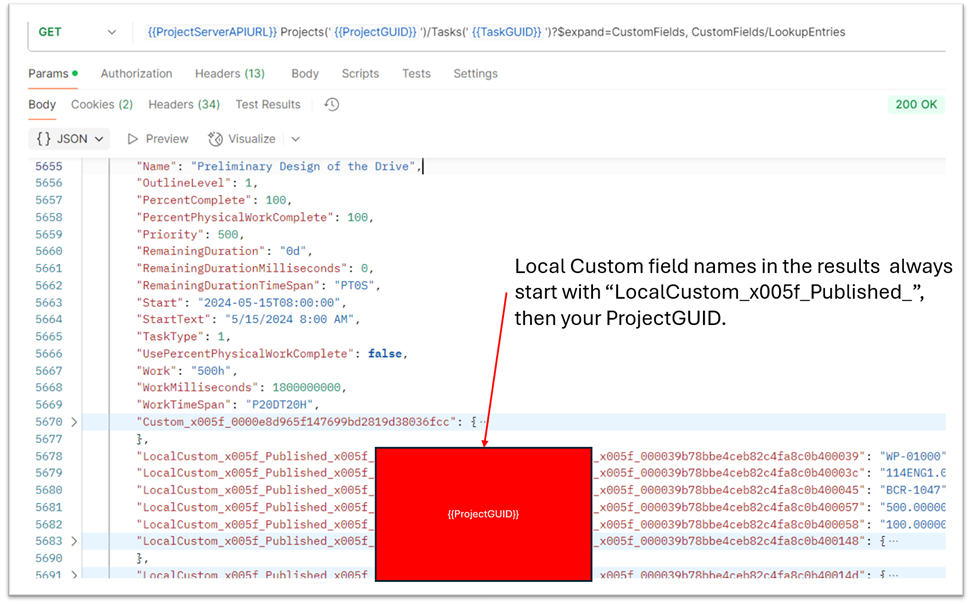Click the false value on line 5666
This screenshot has width=975, height=604.
click(x=384, y=353)
